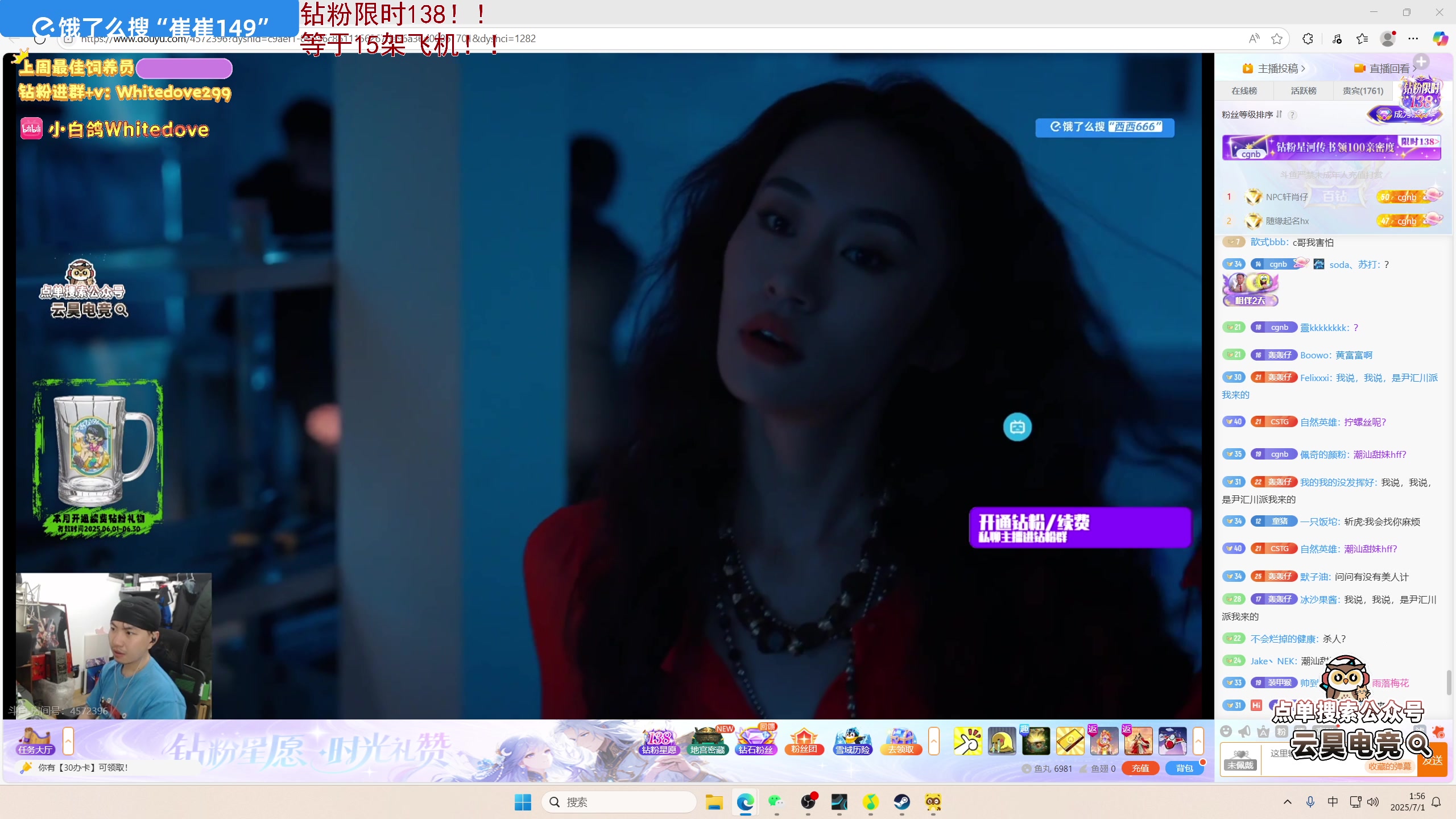This screenshot has width=1456, height=819.
Task: Click the Windows taskbar search box
Action: coord(619,802)
